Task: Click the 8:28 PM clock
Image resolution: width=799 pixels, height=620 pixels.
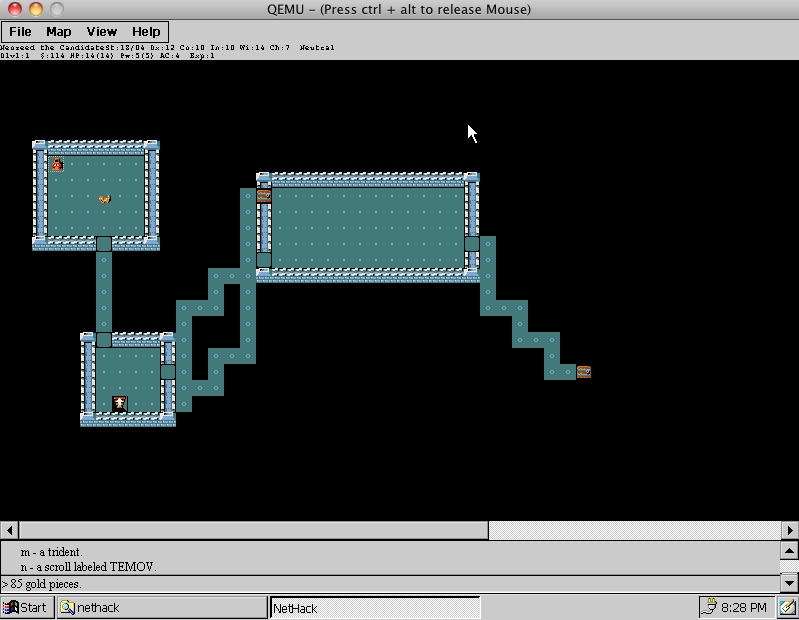Action: click(744, 607)
